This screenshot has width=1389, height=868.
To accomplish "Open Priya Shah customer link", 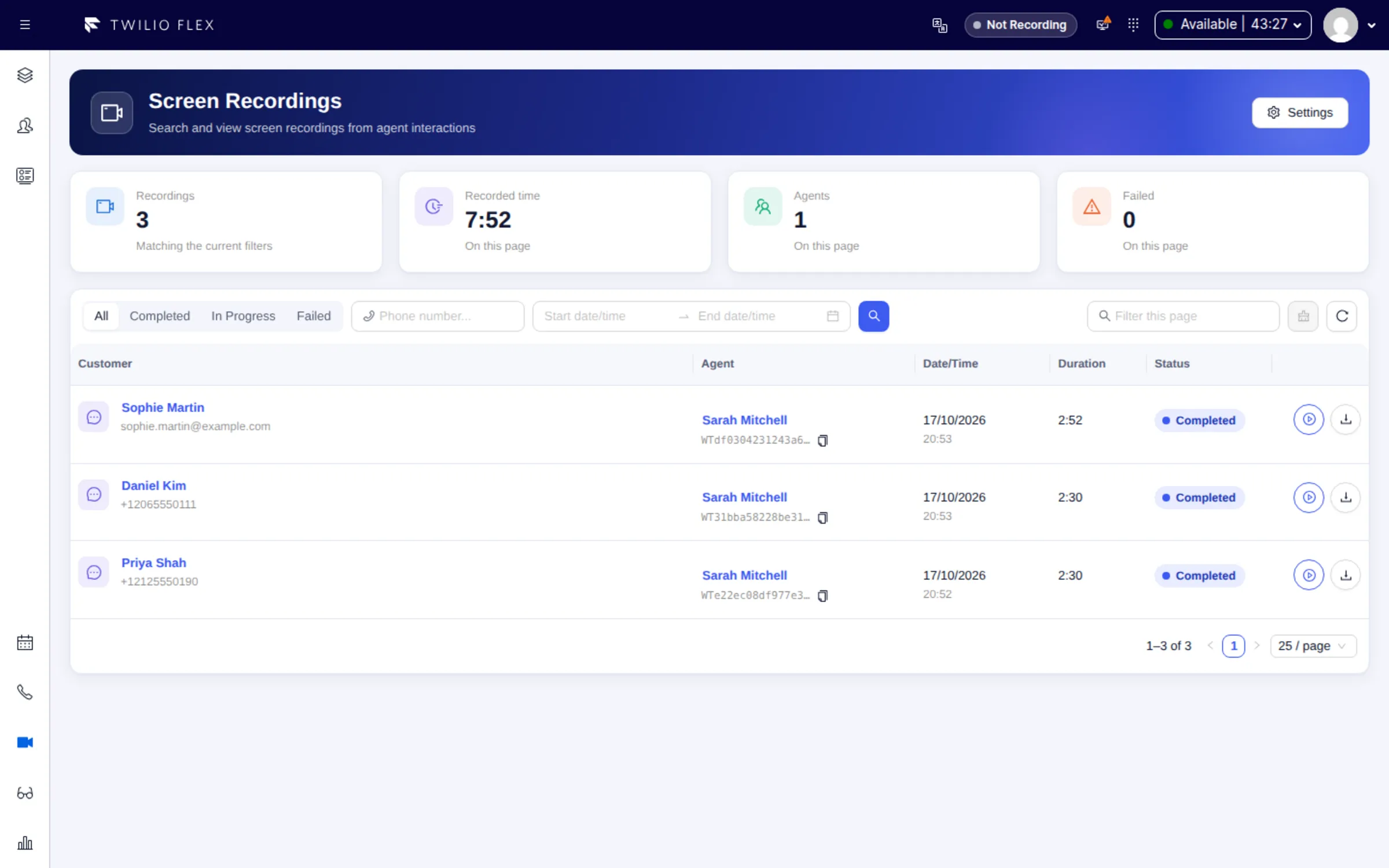I will (153, 563).
